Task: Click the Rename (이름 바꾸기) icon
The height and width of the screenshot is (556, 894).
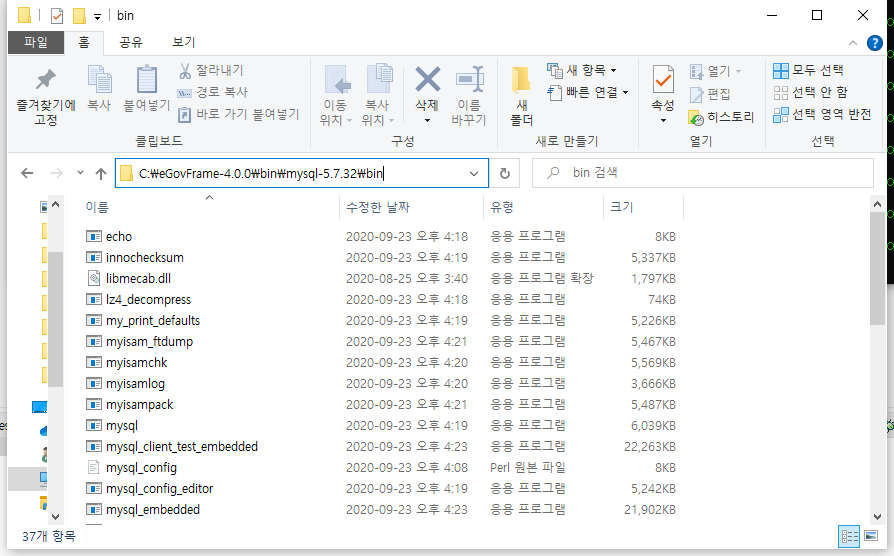Action: coord(470,79)
